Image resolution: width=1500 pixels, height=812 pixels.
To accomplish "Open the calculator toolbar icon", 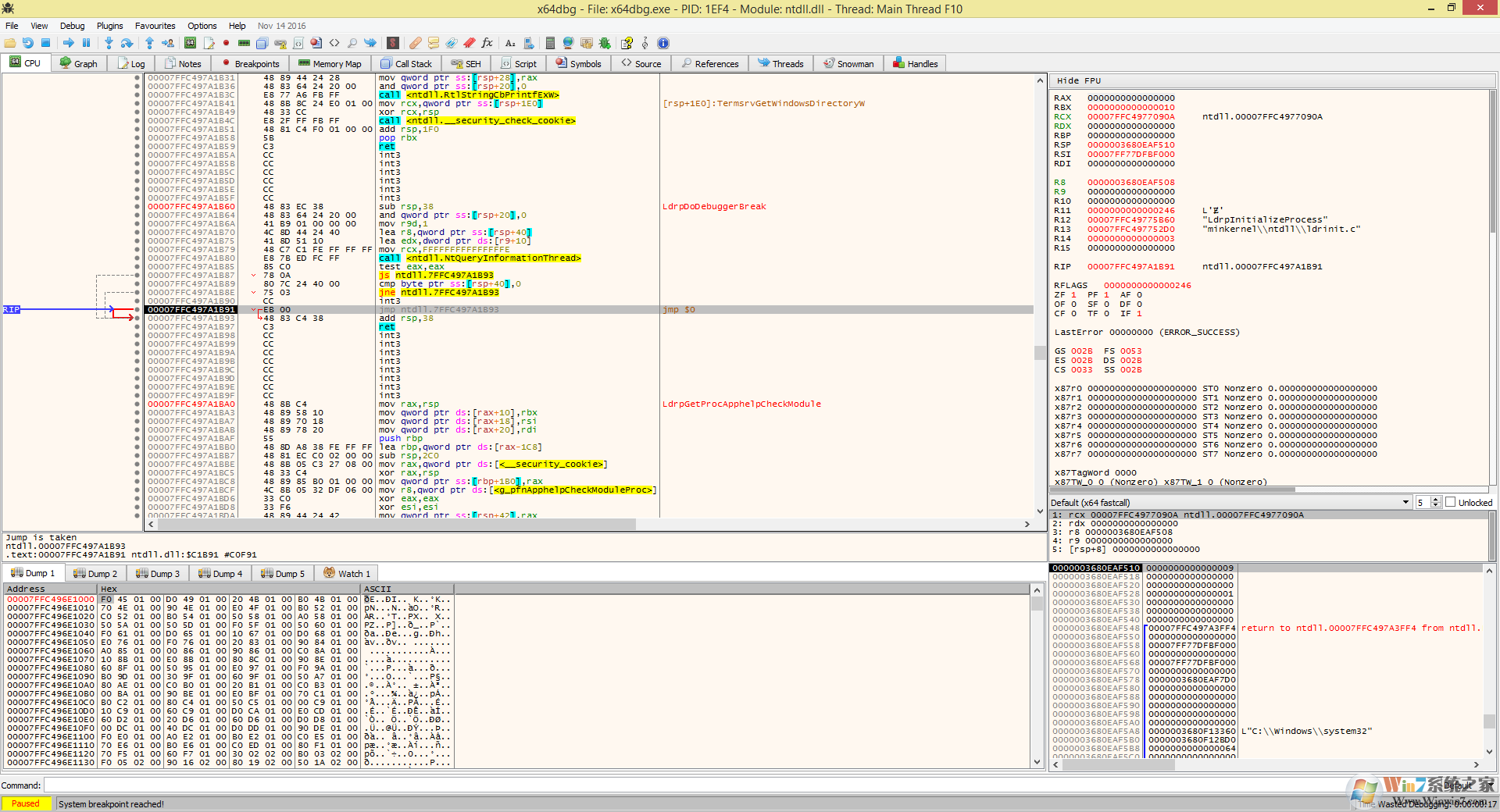I will 550,43.
